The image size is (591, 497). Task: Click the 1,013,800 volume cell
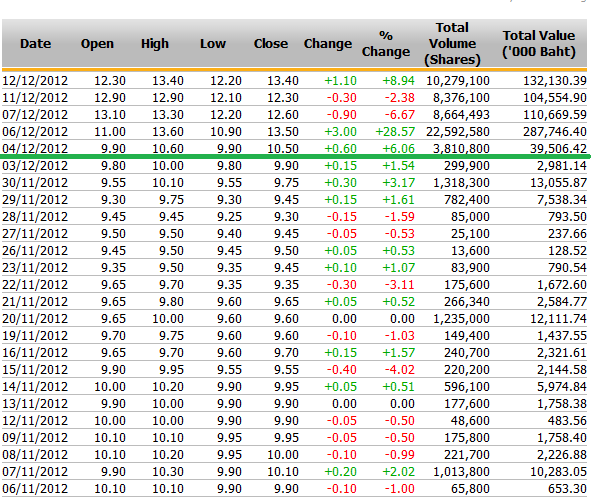pyautogui.click(x=461, y=472)
